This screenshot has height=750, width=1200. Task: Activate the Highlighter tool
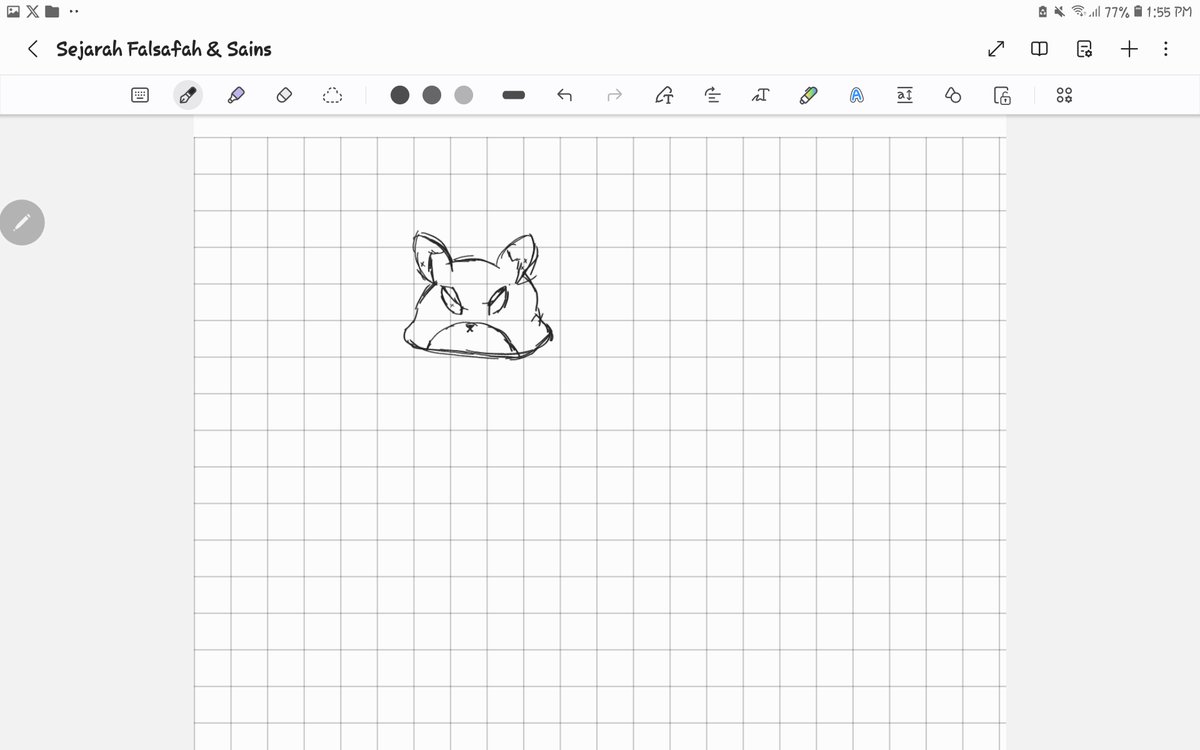click(x=236, y=94)
